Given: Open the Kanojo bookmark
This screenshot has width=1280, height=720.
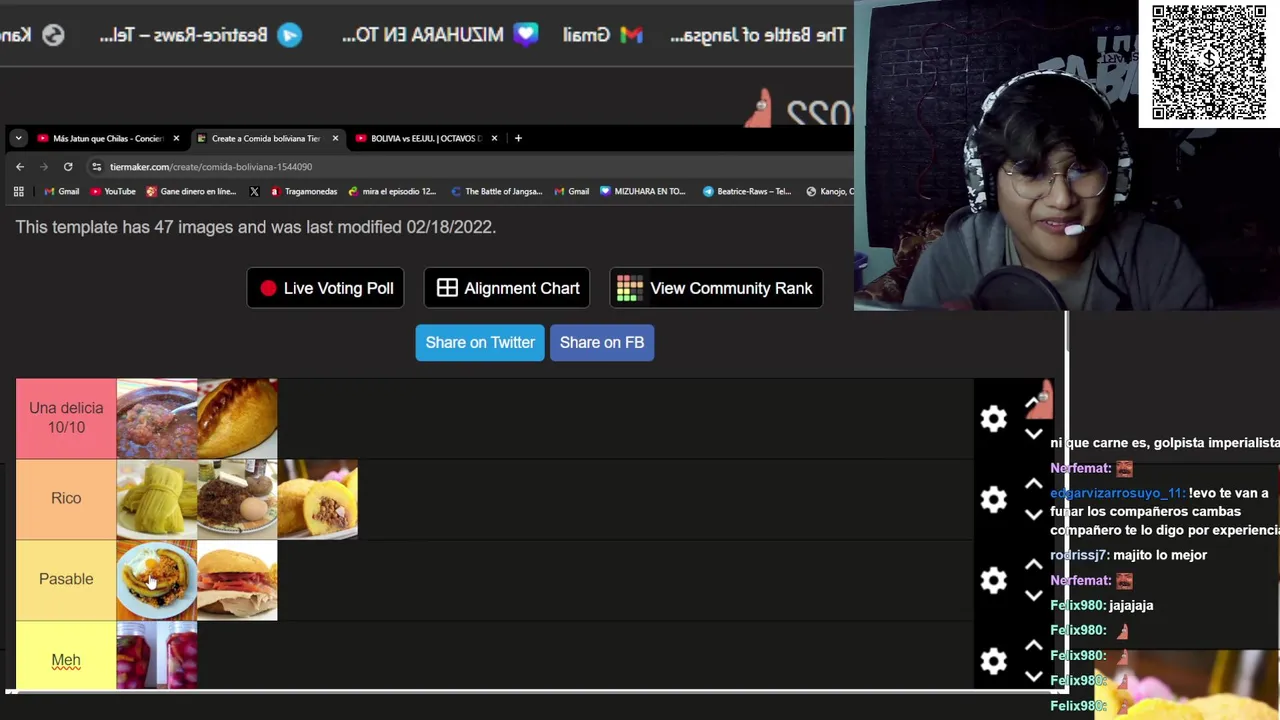Looking at the screenshot, I should (829, 191).
